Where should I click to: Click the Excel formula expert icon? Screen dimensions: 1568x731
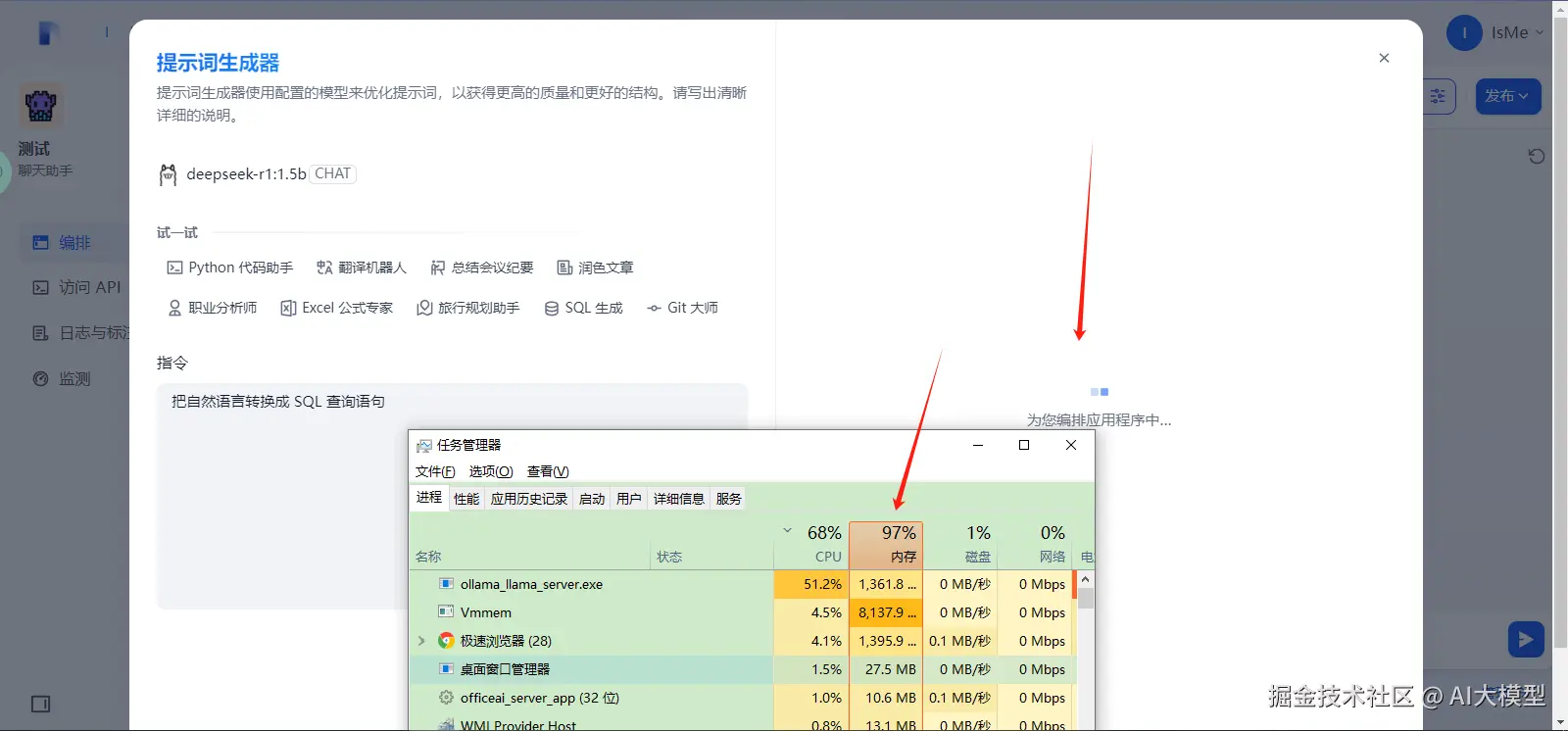[x=288, y=308]
